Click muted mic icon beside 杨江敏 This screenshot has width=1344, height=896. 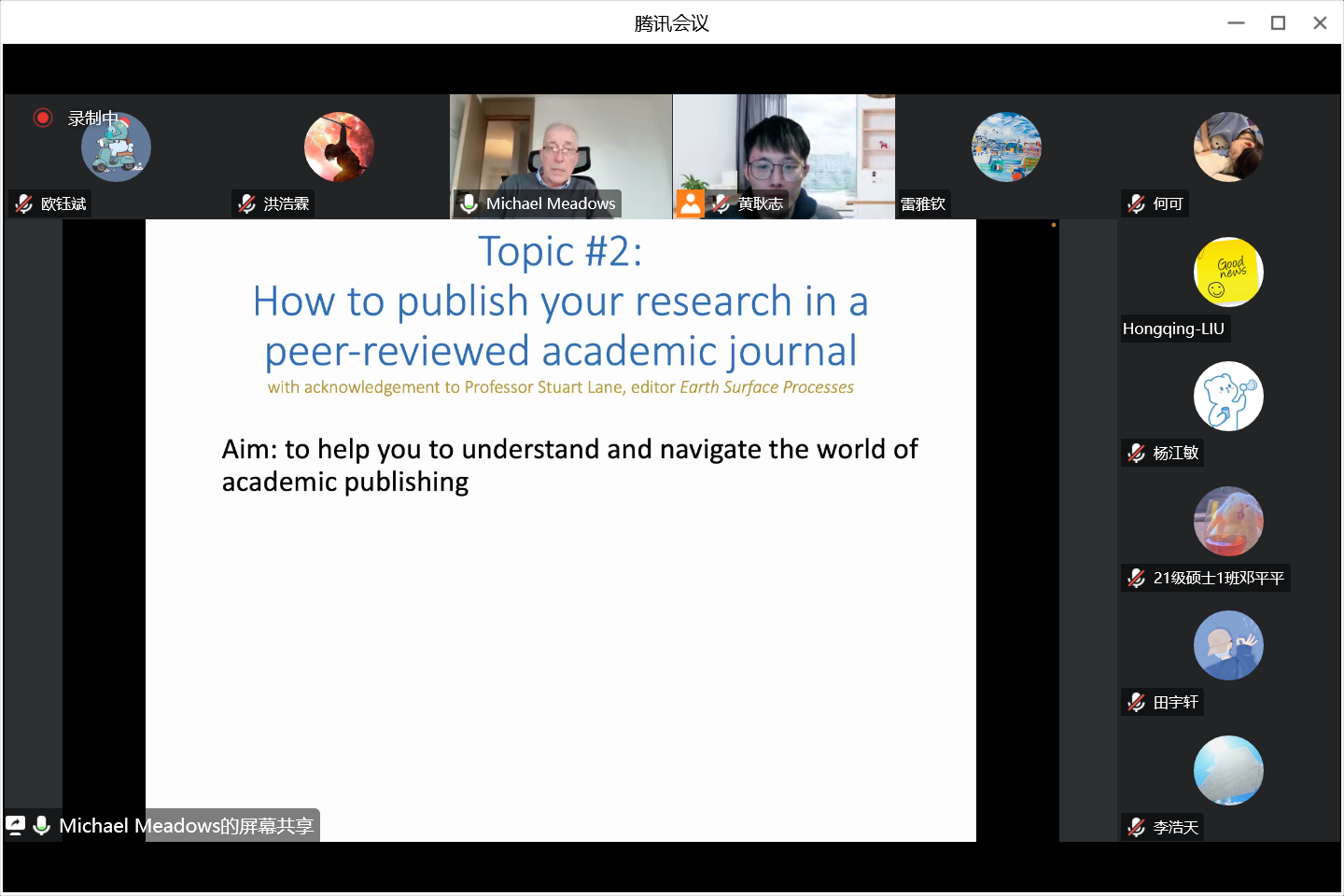point(1137,453)
